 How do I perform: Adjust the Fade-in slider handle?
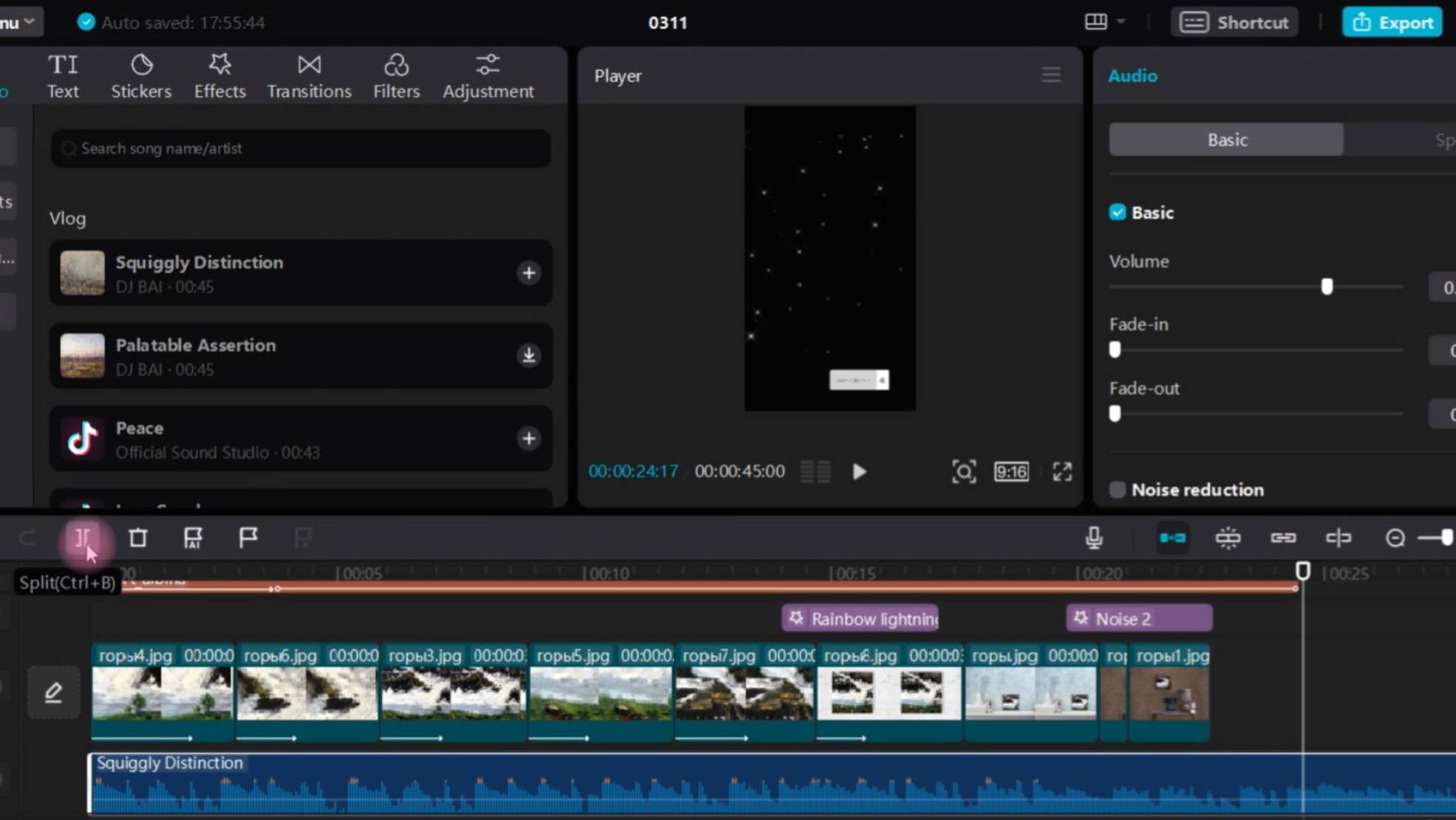point(1115,349)
